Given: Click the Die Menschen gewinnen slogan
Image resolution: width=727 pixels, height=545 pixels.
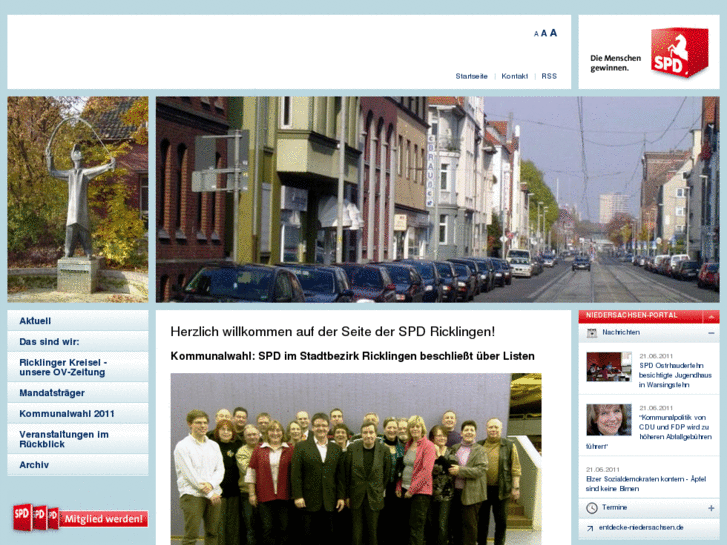Looking at the screenshot, I should pyautogui.click(x=615, y=63).
